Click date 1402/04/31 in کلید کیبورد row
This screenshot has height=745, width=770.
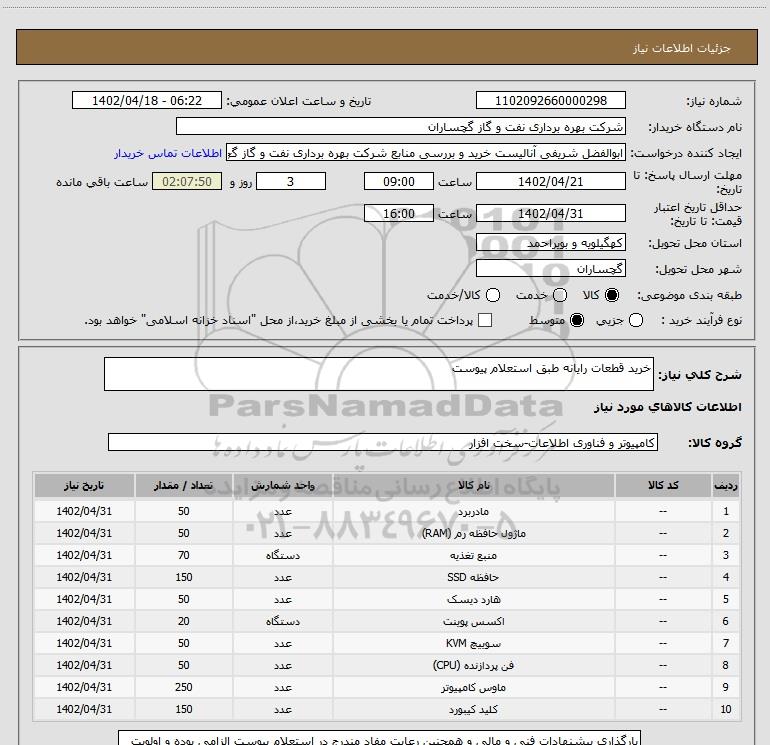click(84, 710)
